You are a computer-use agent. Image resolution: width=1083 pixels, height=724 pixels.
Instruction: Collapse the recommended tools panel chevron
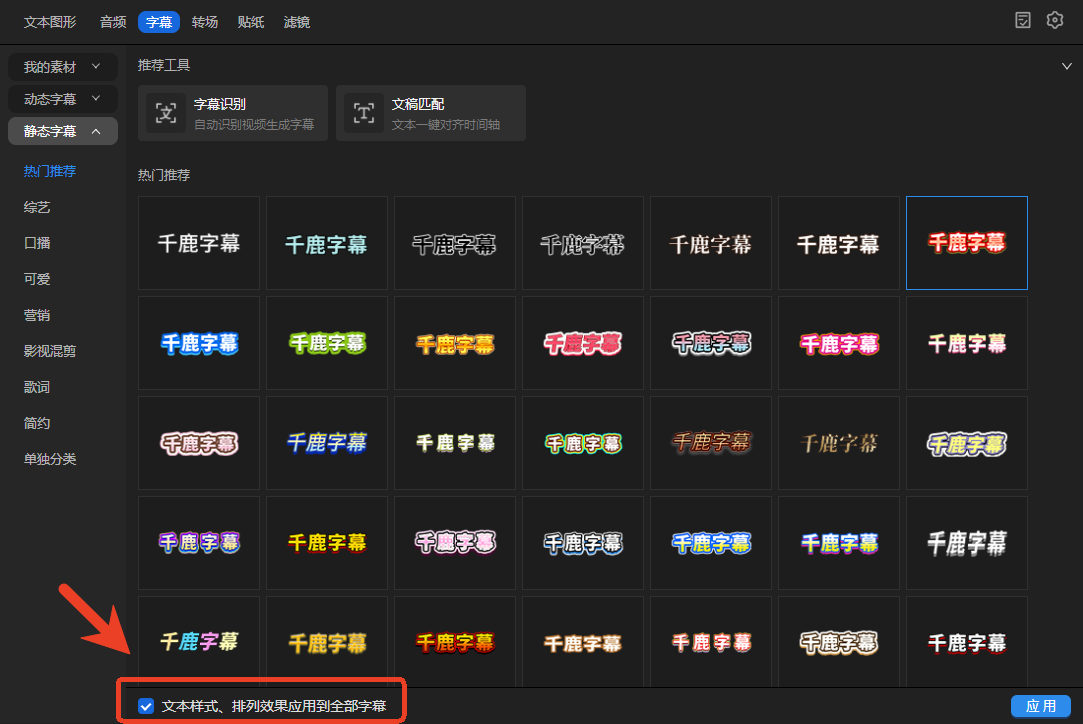tap(1066, 66)
